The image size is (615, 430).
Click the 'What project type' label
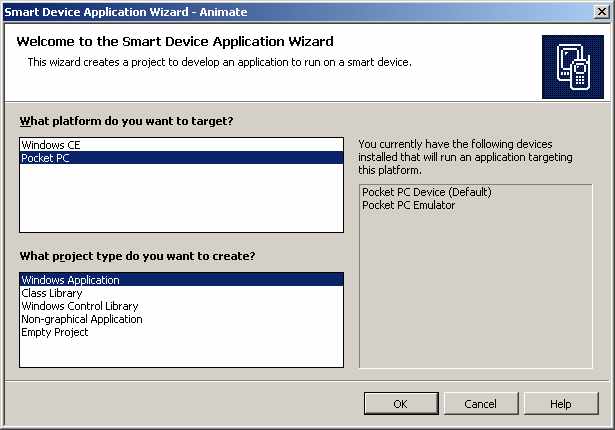click(137, 256)
